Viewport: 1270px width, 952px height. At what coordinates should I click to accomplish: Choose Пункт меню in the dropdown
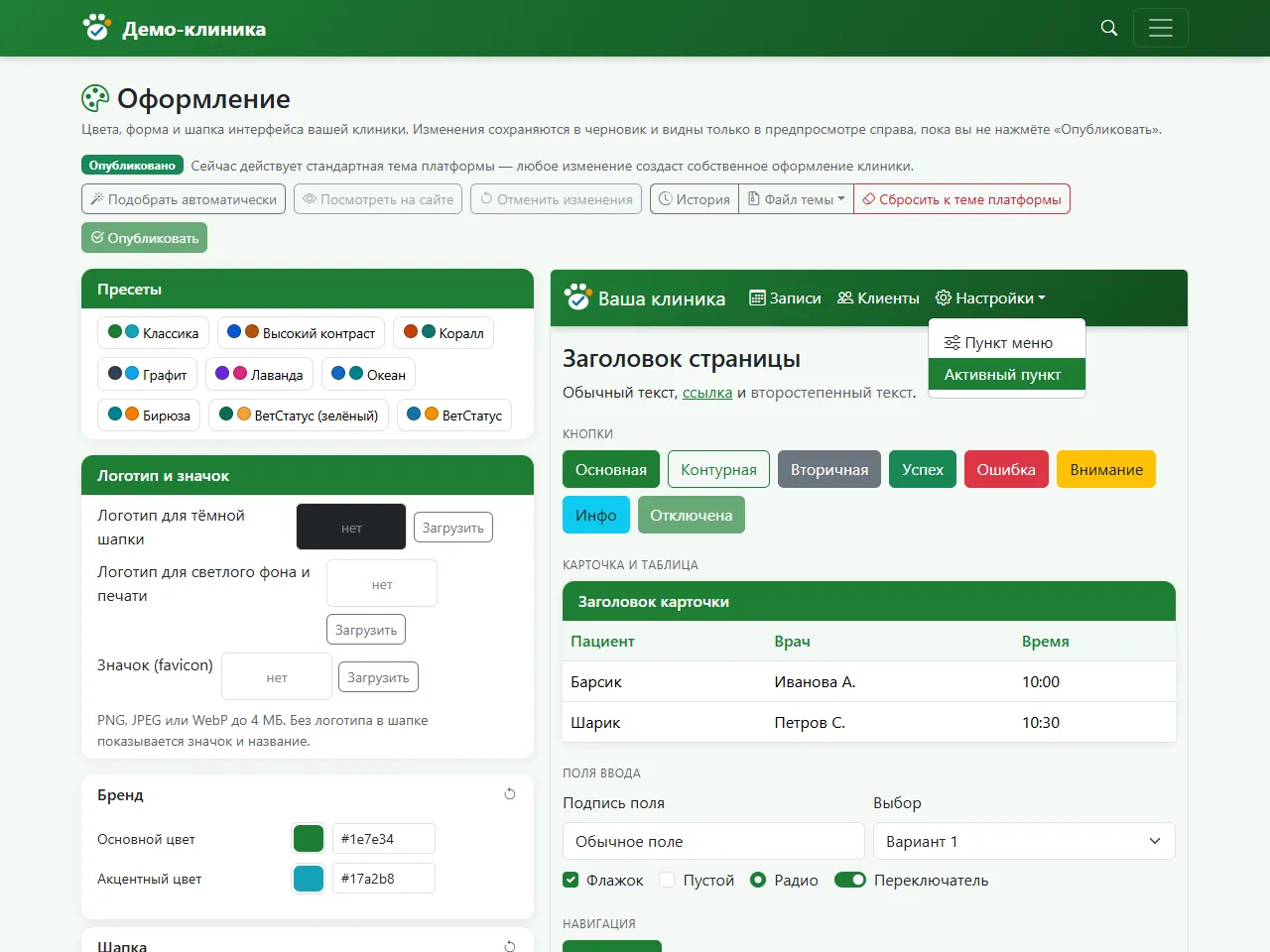1007,342
